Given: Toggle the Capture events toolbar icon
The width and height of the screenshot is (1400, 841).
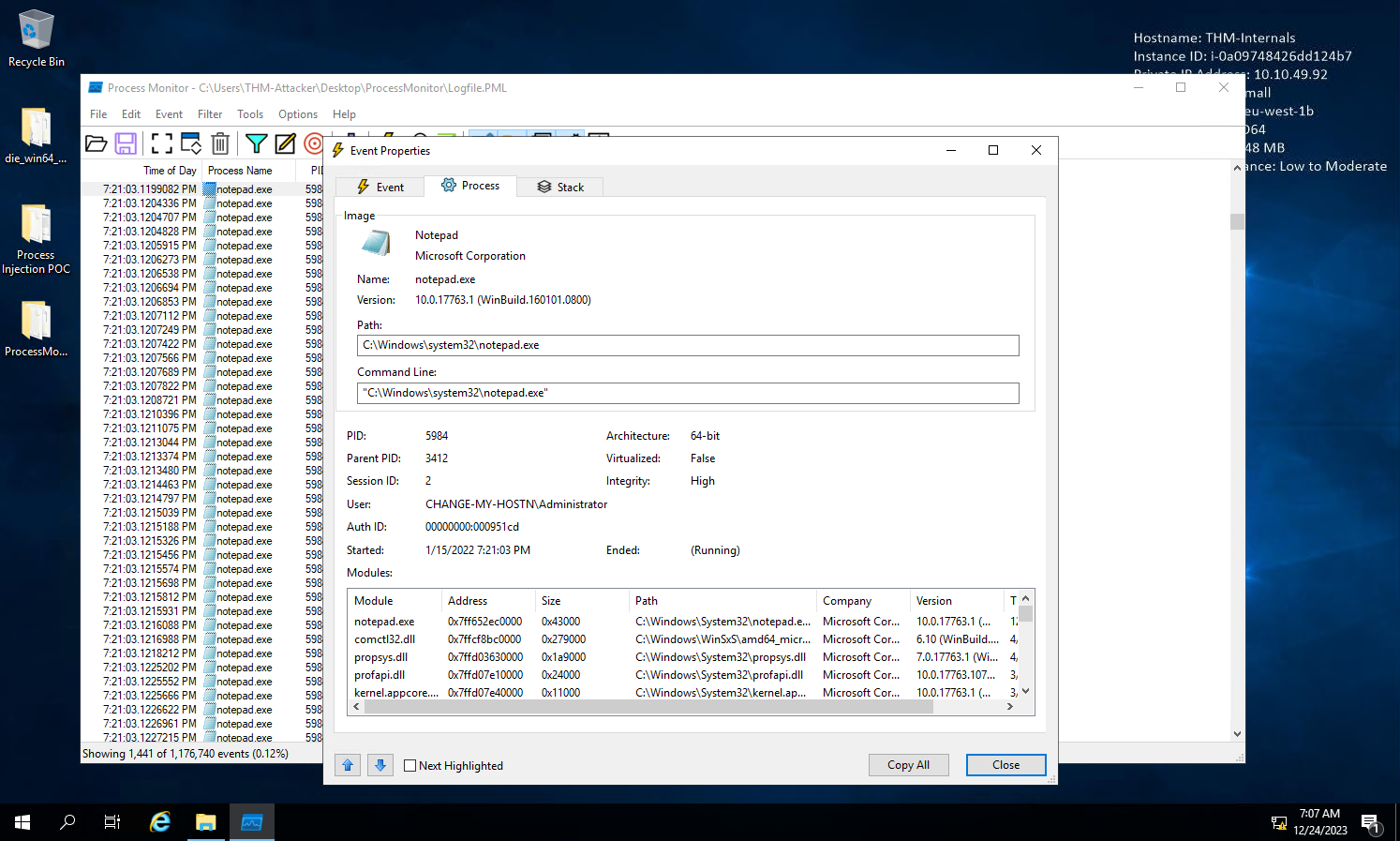Looking at the screenshot, I should point(161,143).
